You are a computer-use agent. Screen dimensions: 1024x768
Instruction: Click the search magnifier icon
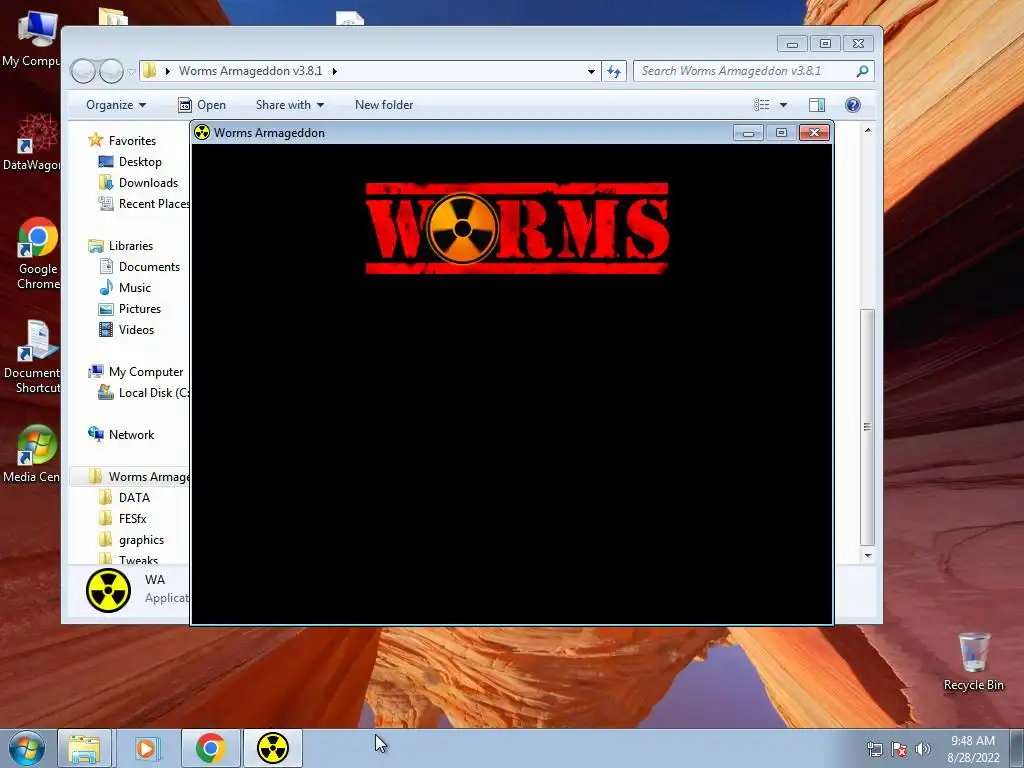[862, 71]
